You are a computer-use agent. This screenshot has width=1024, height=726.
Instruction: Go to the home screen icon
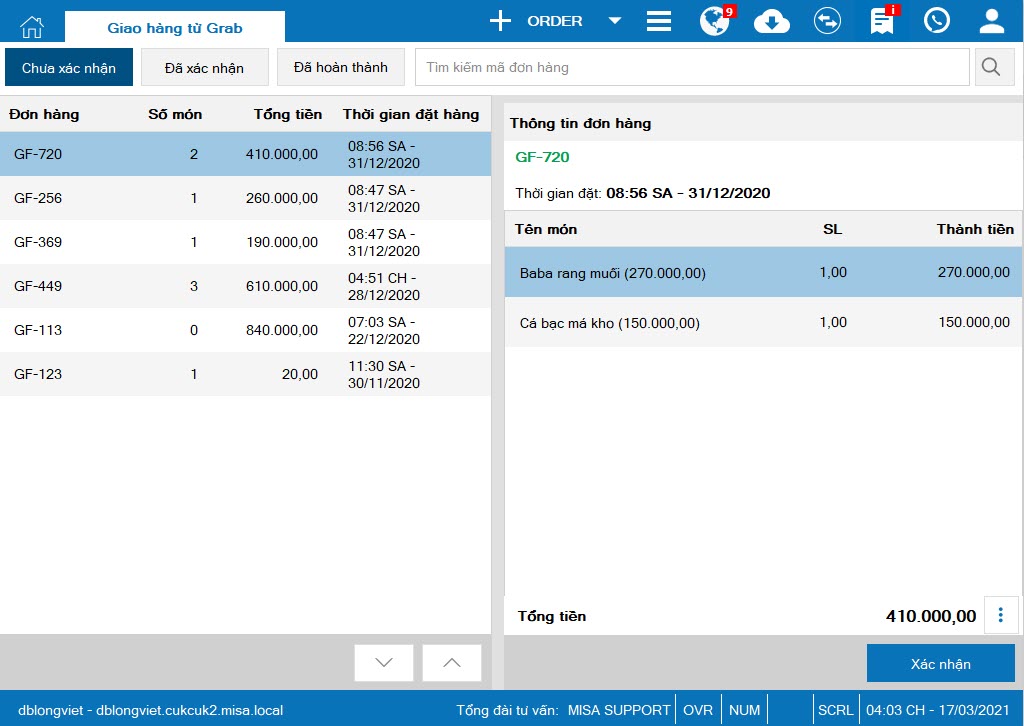click(32, 26)
